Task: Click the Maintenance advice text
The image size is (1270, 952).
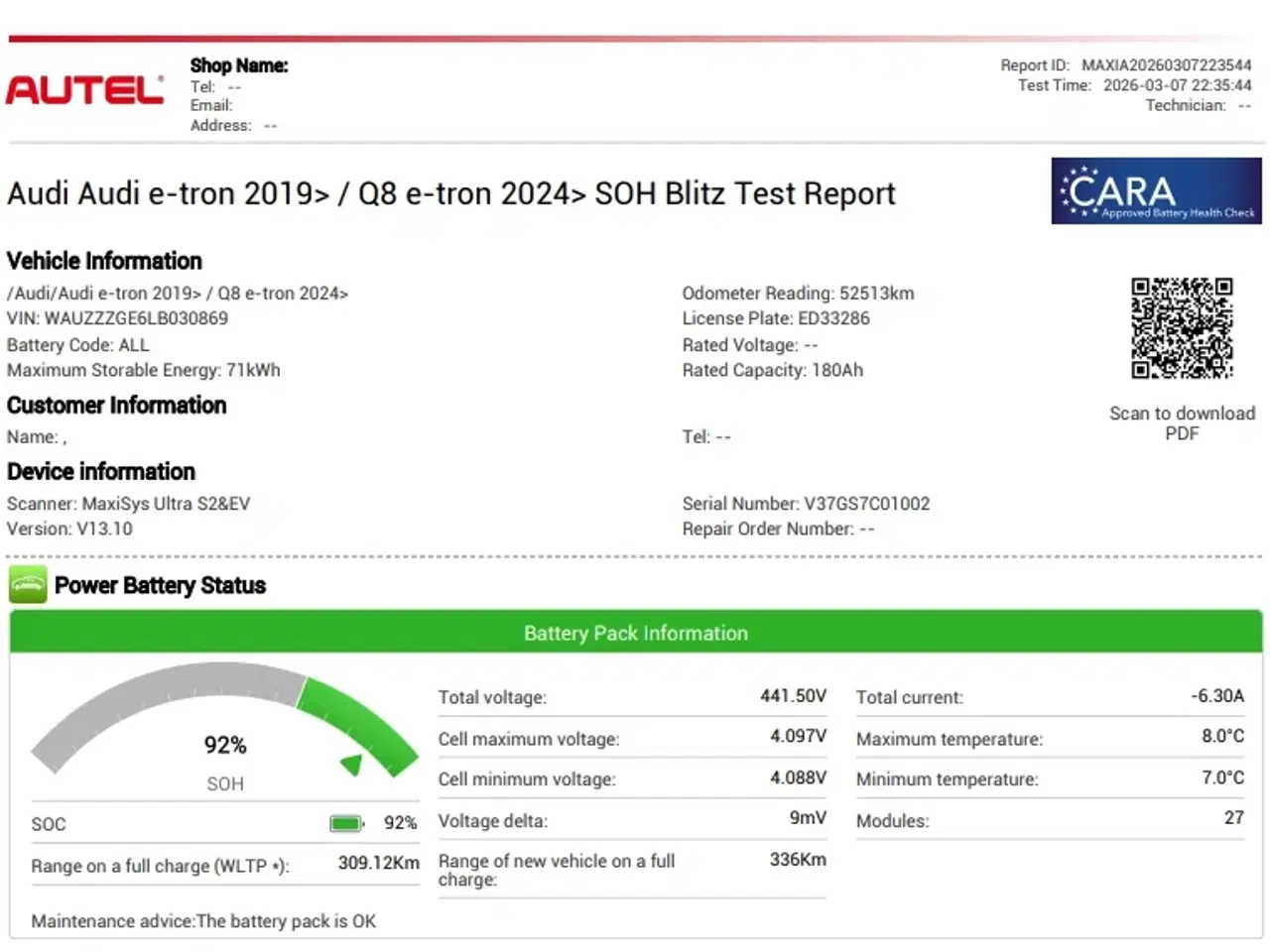Action: [x=203, y=921]
